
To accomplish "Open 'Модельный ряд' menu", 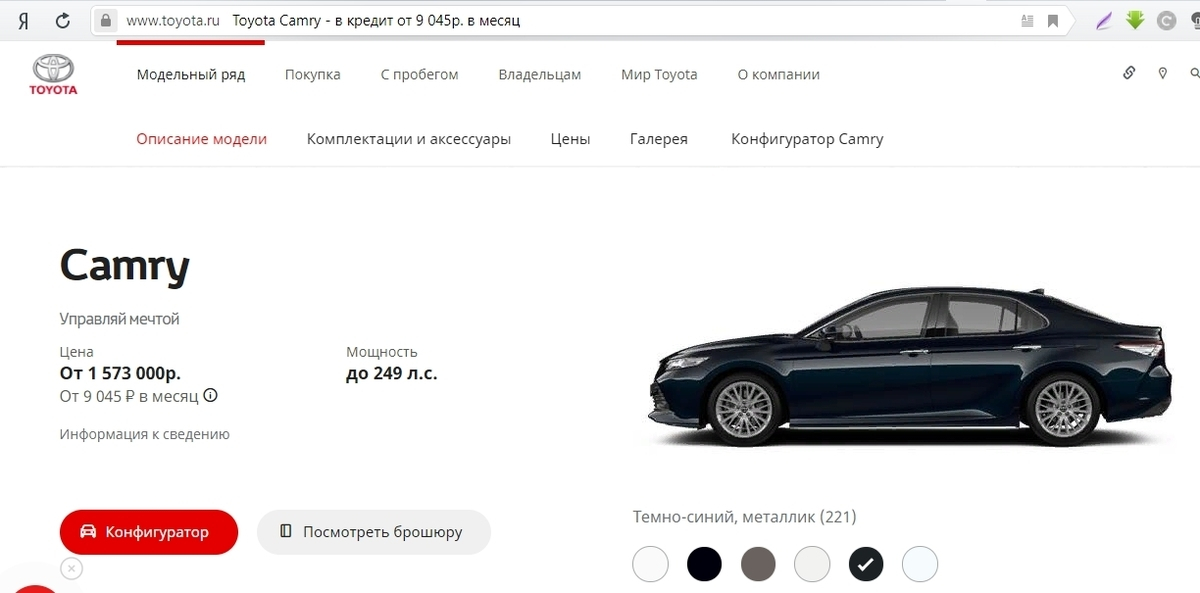I will (x=191, y=74).
